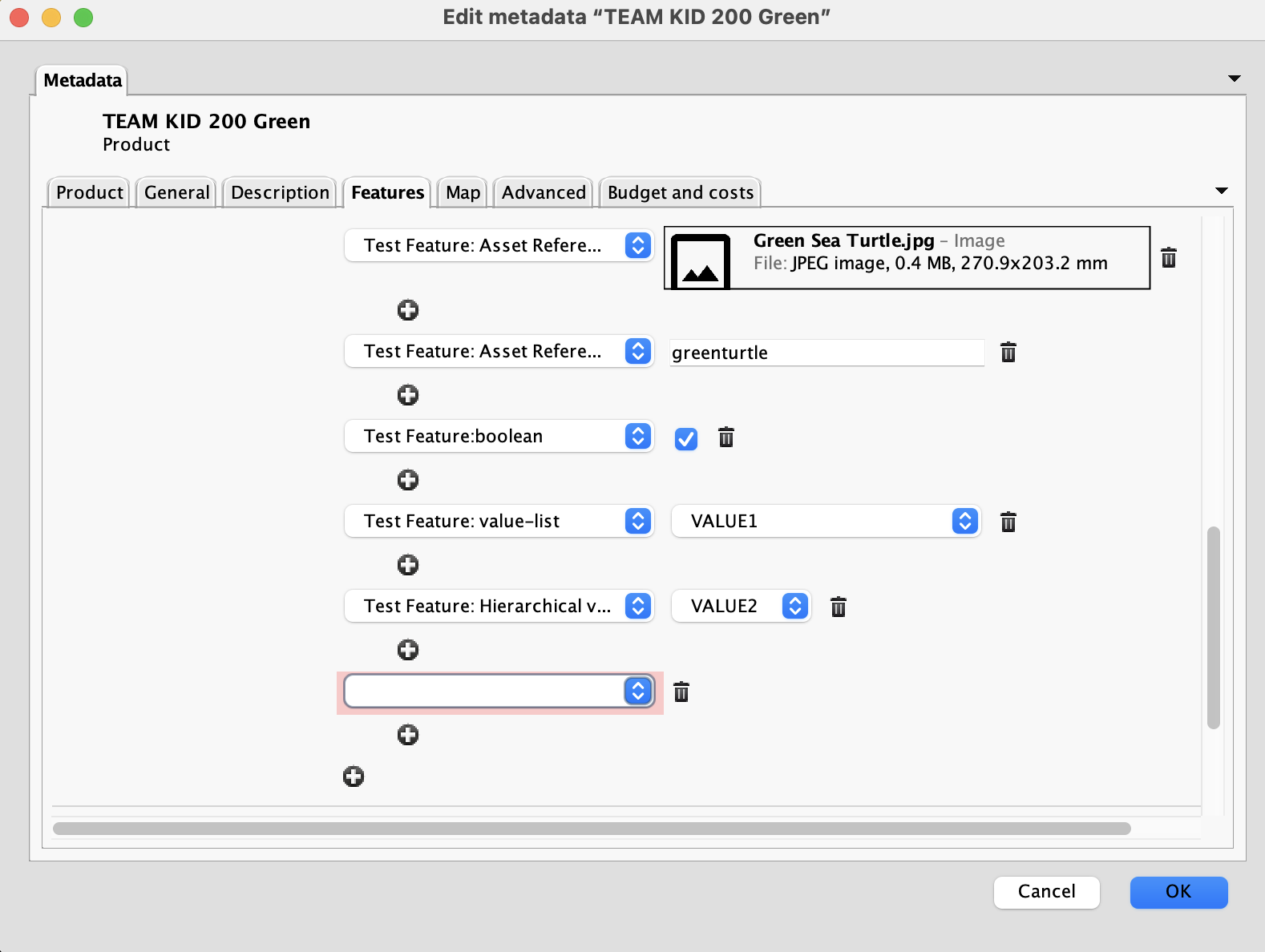Delete the empty highlighted feature row
The width and height of the screenshot is (1265, 952).
click(681, 692)
